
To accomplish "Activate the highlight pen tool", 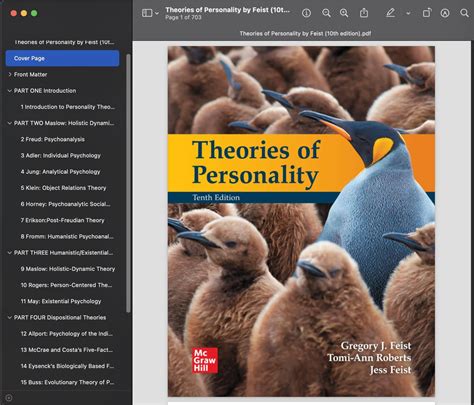I will (x=390, y=13).
